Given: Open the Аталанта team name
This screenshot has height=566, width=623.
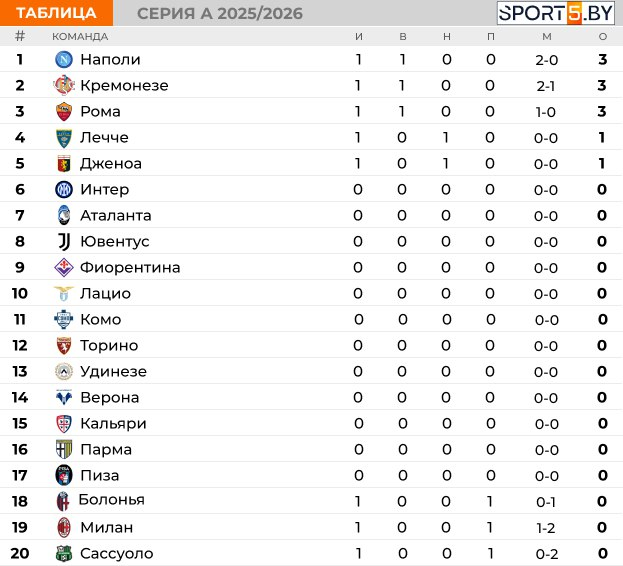Looking at the screenshot, I should [x=116, y=215].
